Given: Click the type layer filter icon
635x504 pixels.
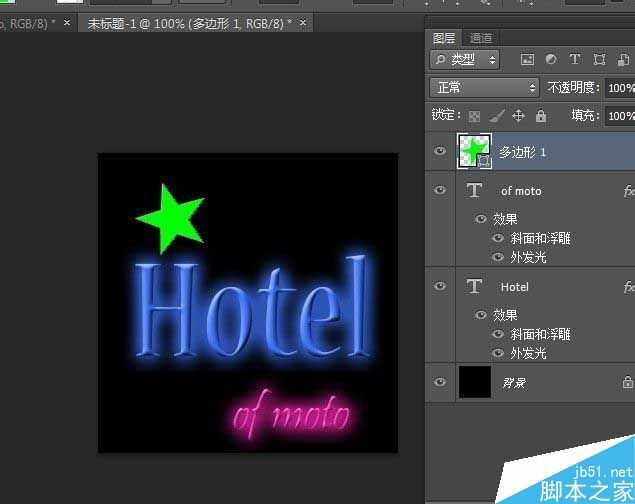Looking at the screenshot, I should 575,60.
